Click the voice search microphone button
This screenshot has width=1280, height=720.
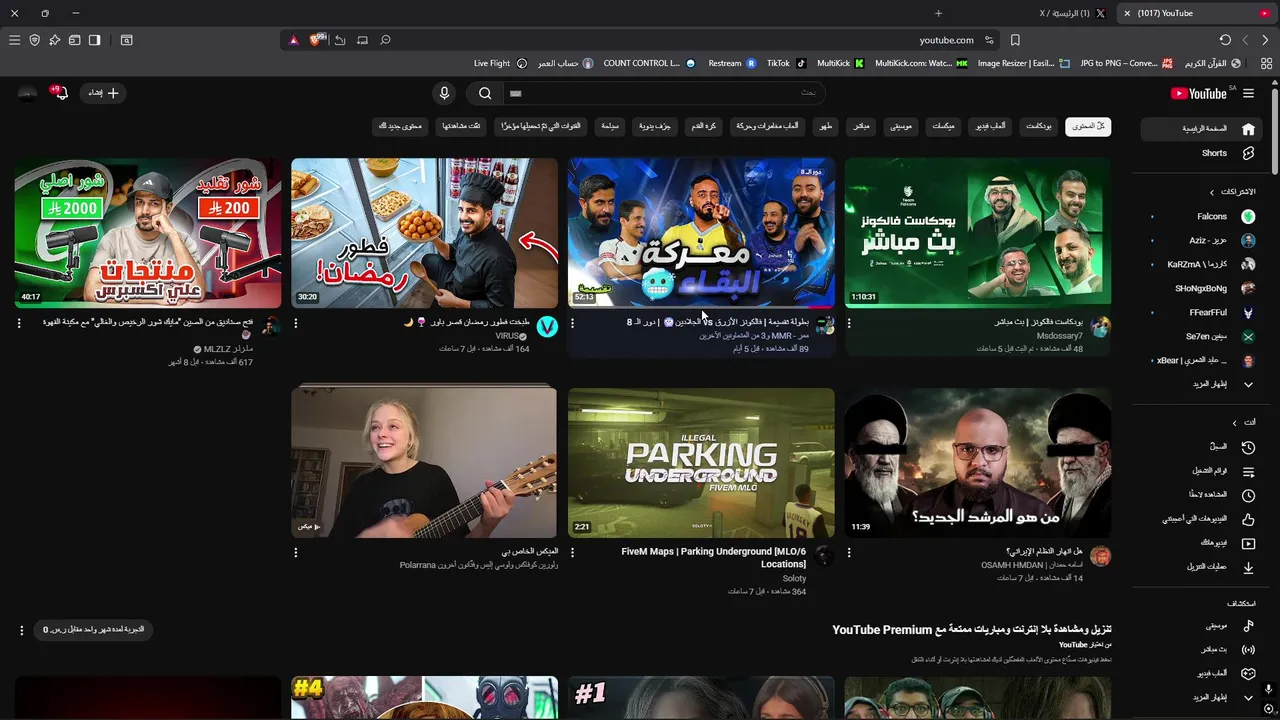click(445, 93)
